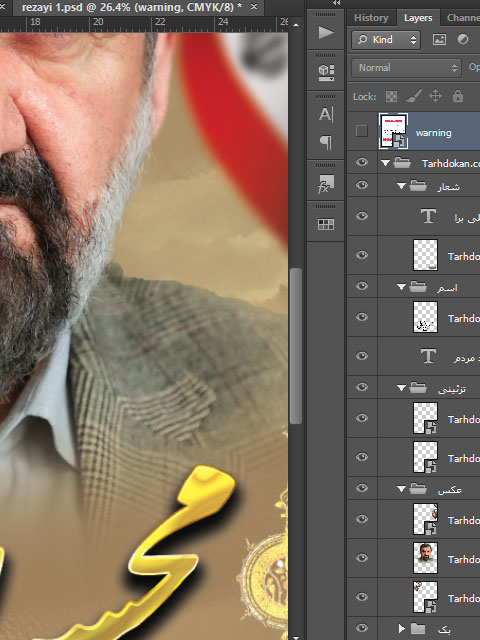The image size is (480, 640).
Task: Lock image pixels brush icon
Action: [413, 97]
